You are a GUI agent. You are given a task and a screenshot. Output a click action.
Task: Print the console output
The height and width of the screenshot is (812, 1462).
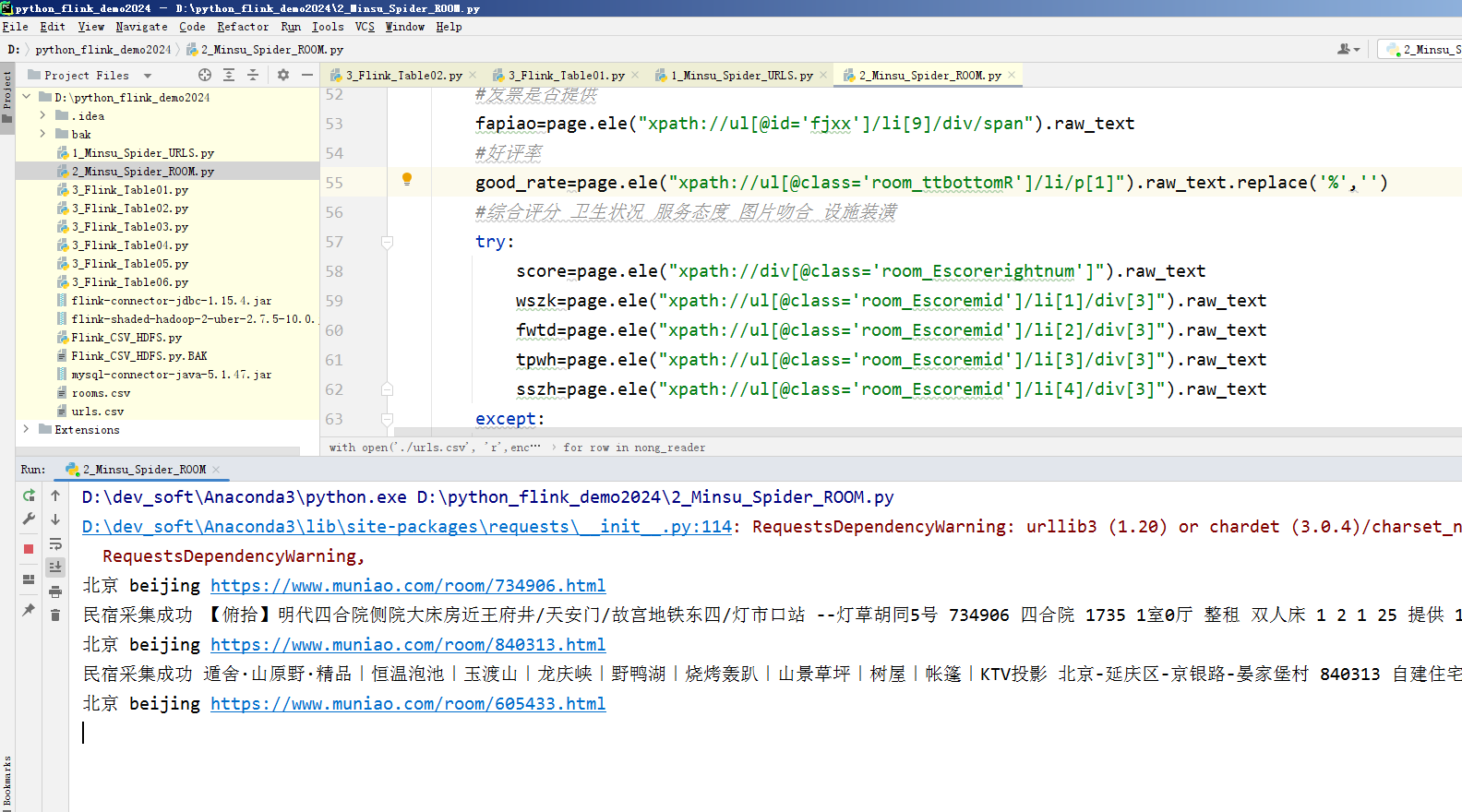pos(55,591)
